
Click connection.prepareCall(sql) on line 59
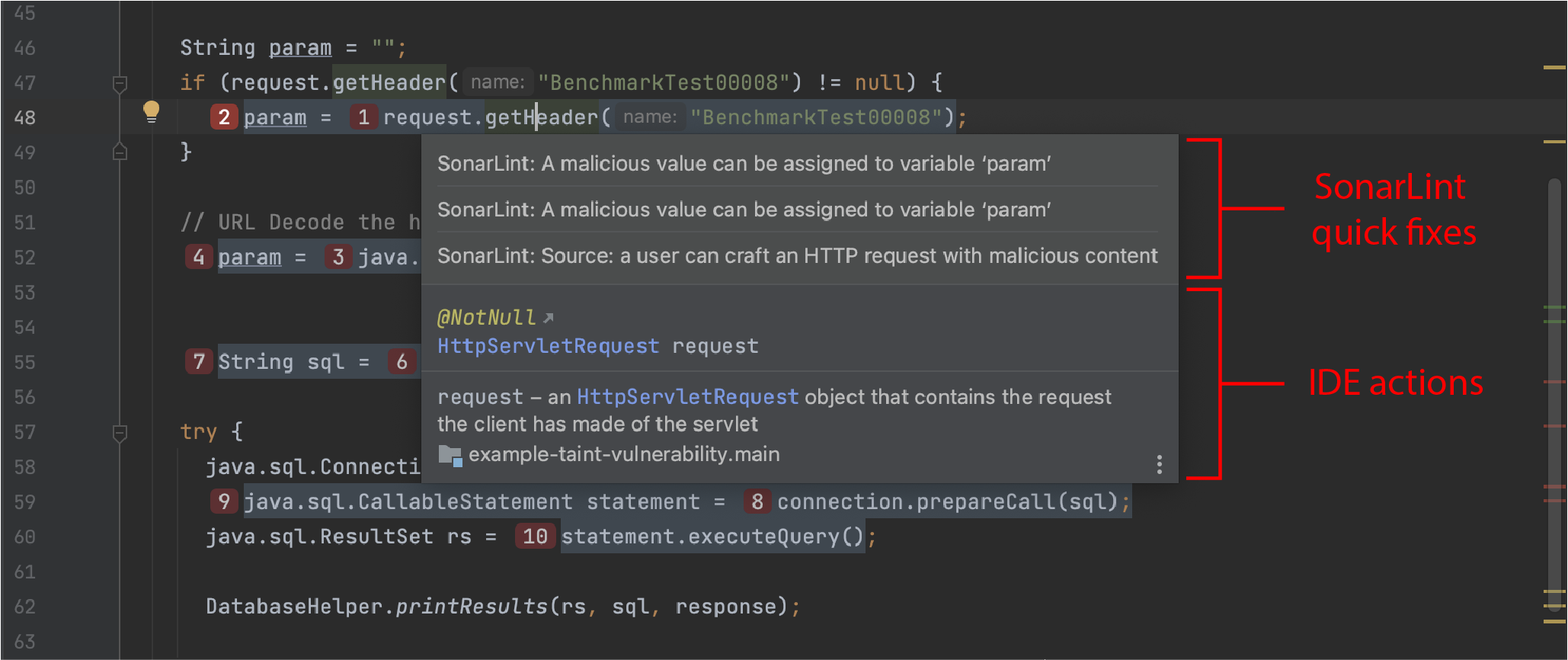(947, 501)
